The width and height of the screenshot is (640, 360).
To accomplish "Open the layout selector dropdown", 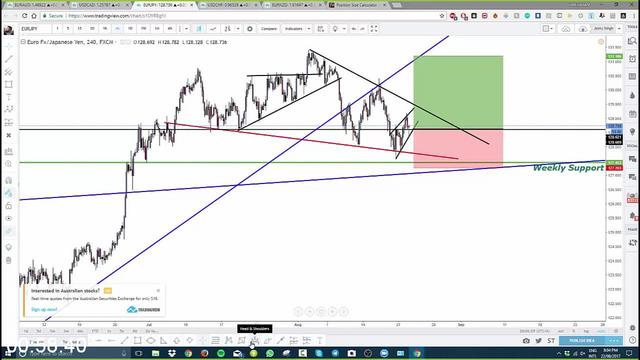I will point(548,29).
